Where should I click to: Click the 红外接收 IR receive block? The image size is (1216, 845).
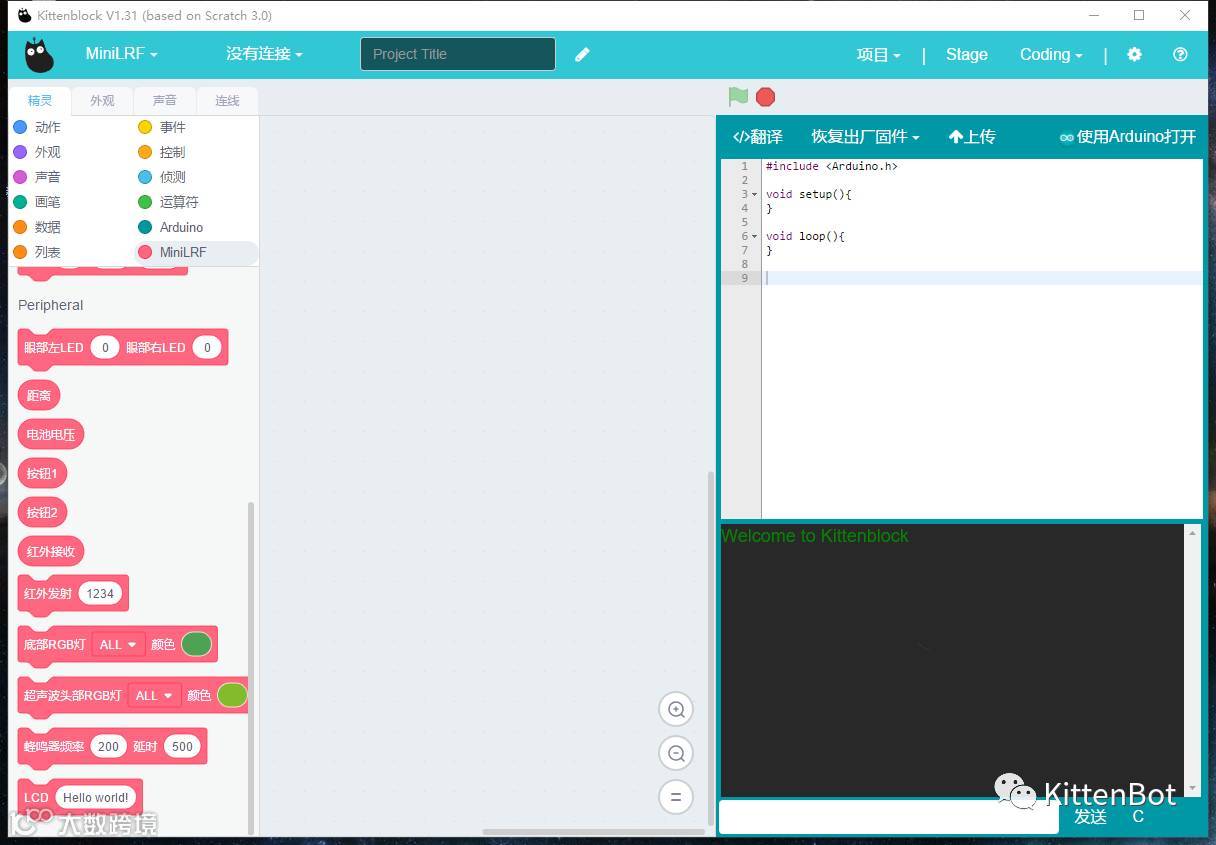pos(51,551)
